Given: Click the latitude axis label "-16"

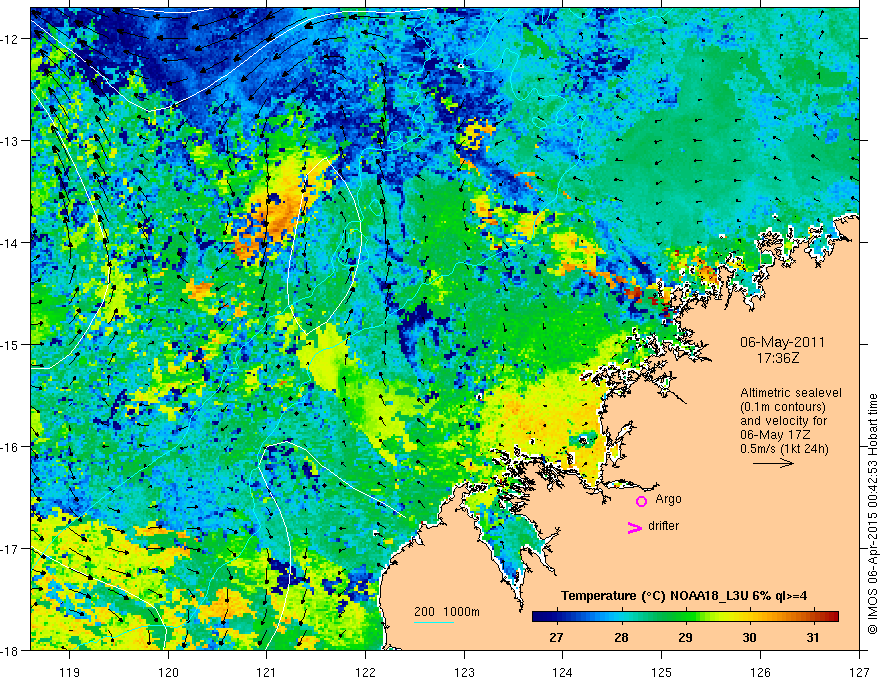Looking at the screenshot, I should tap(11, 447).
